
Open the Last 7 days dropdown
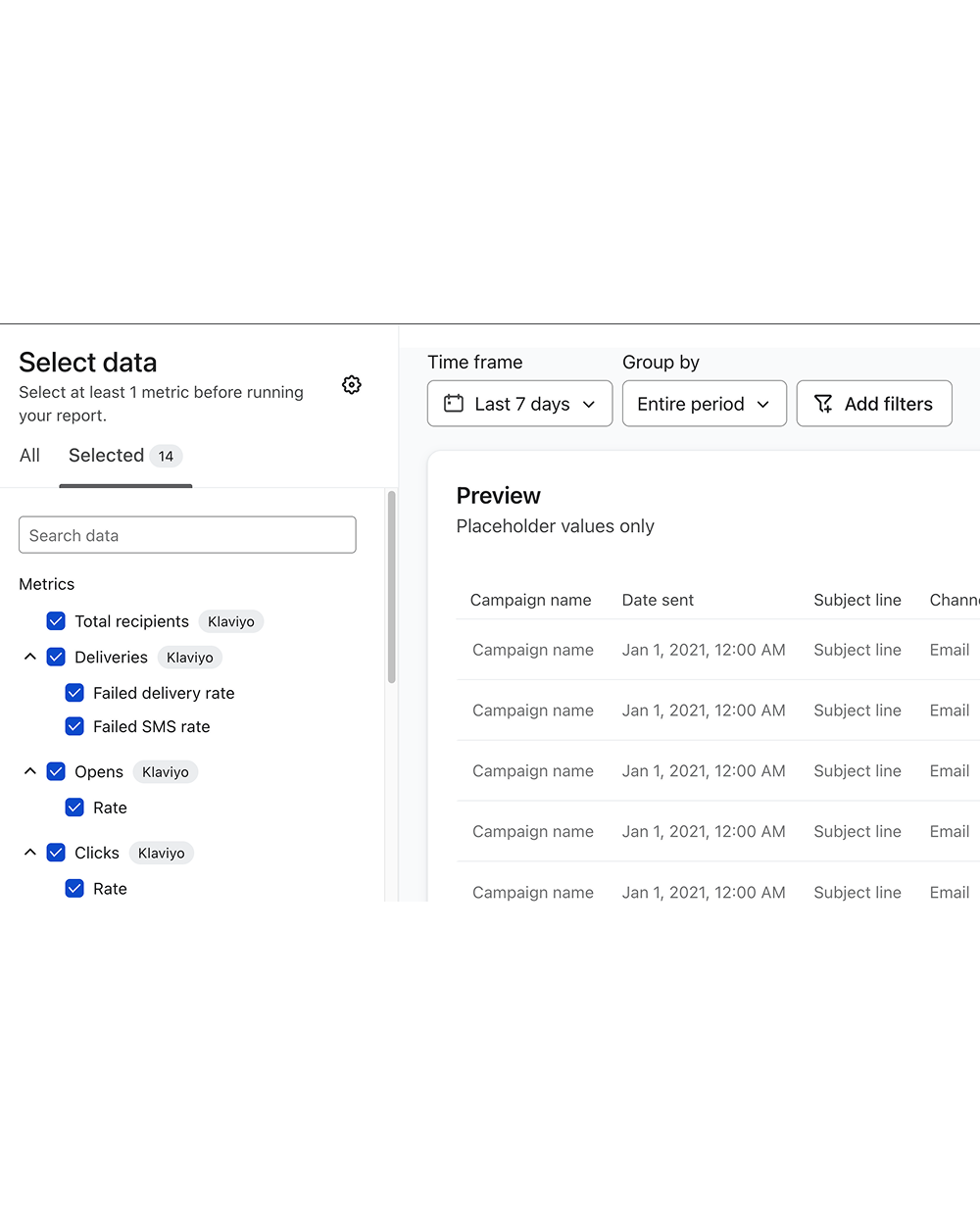520,404
